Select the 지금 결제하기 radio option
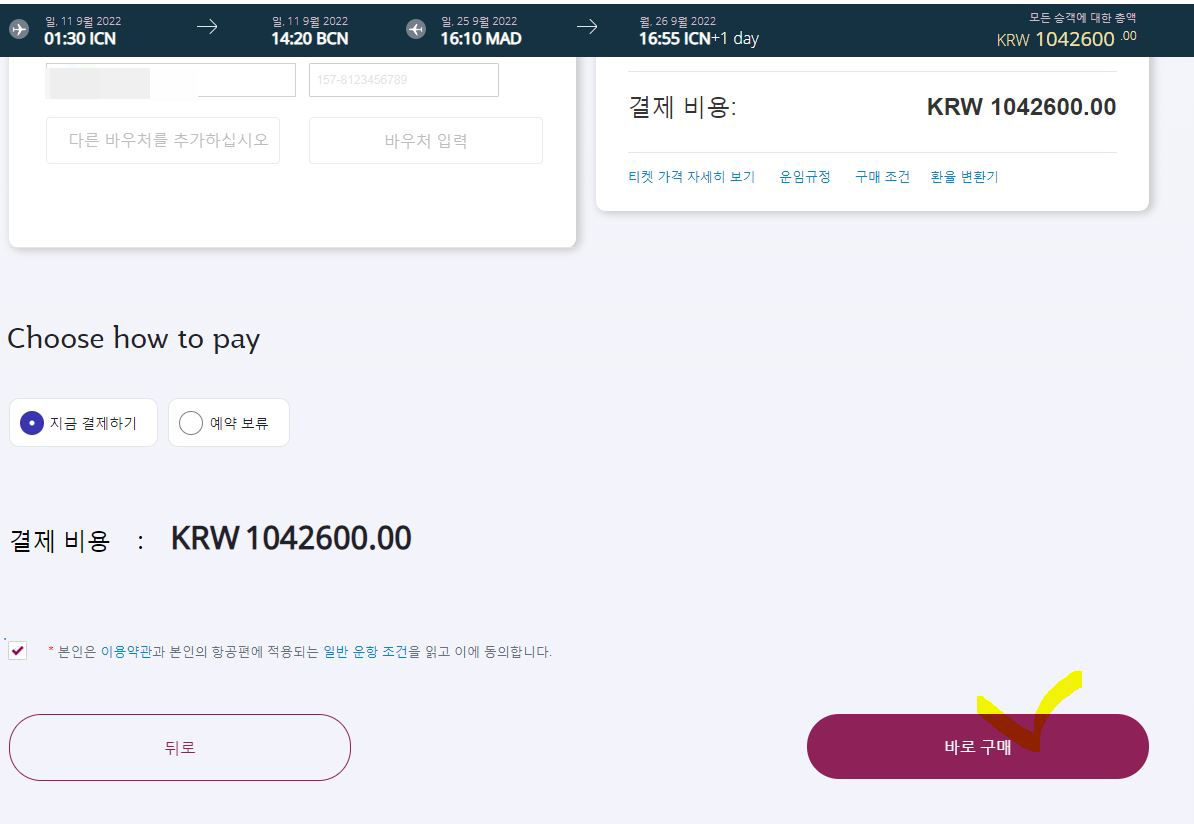This screenshot has height=824, width=1194. tap(83, 423)
